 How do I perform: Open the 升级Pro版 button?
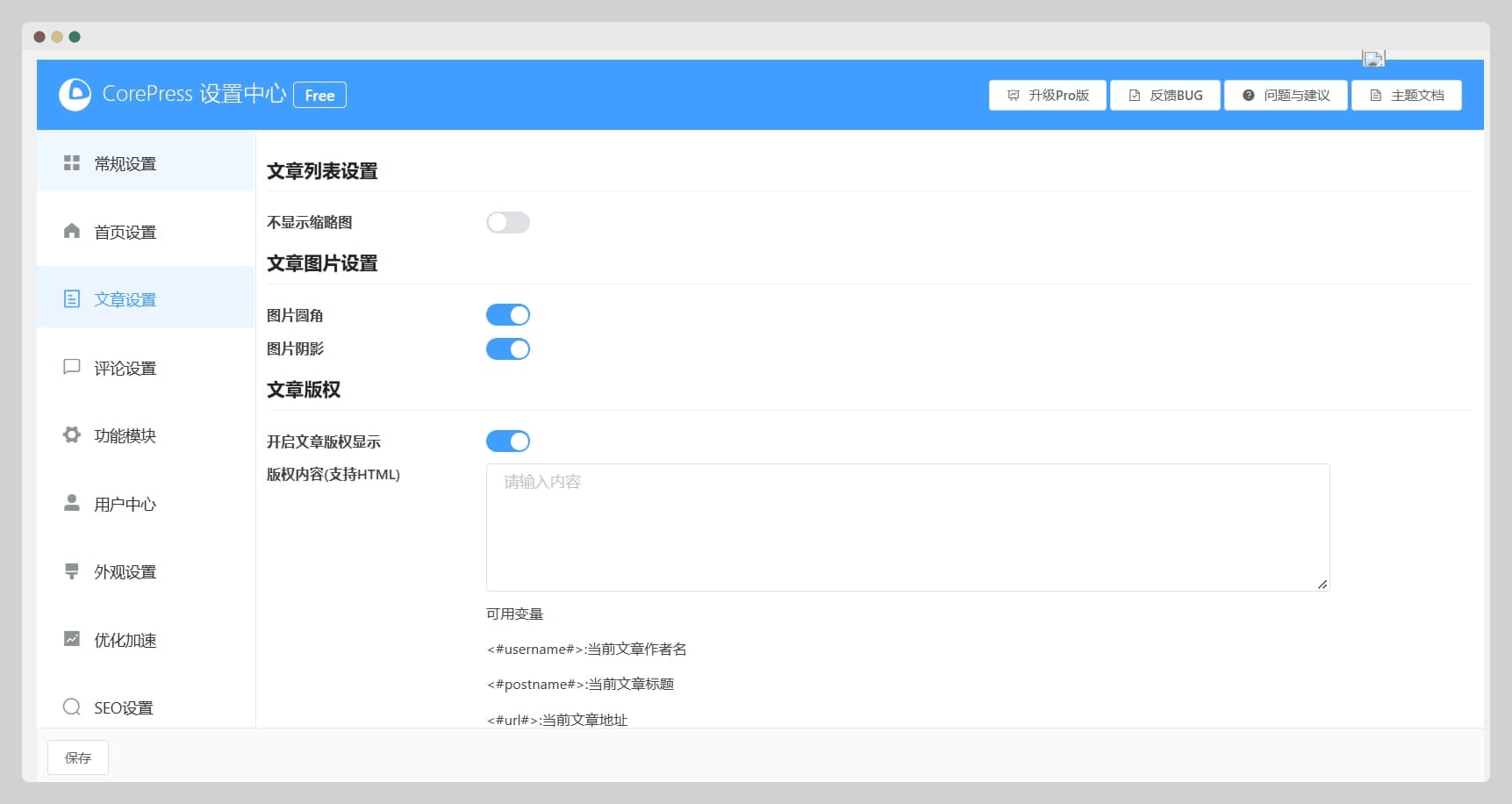click(x=1047, y=96)
